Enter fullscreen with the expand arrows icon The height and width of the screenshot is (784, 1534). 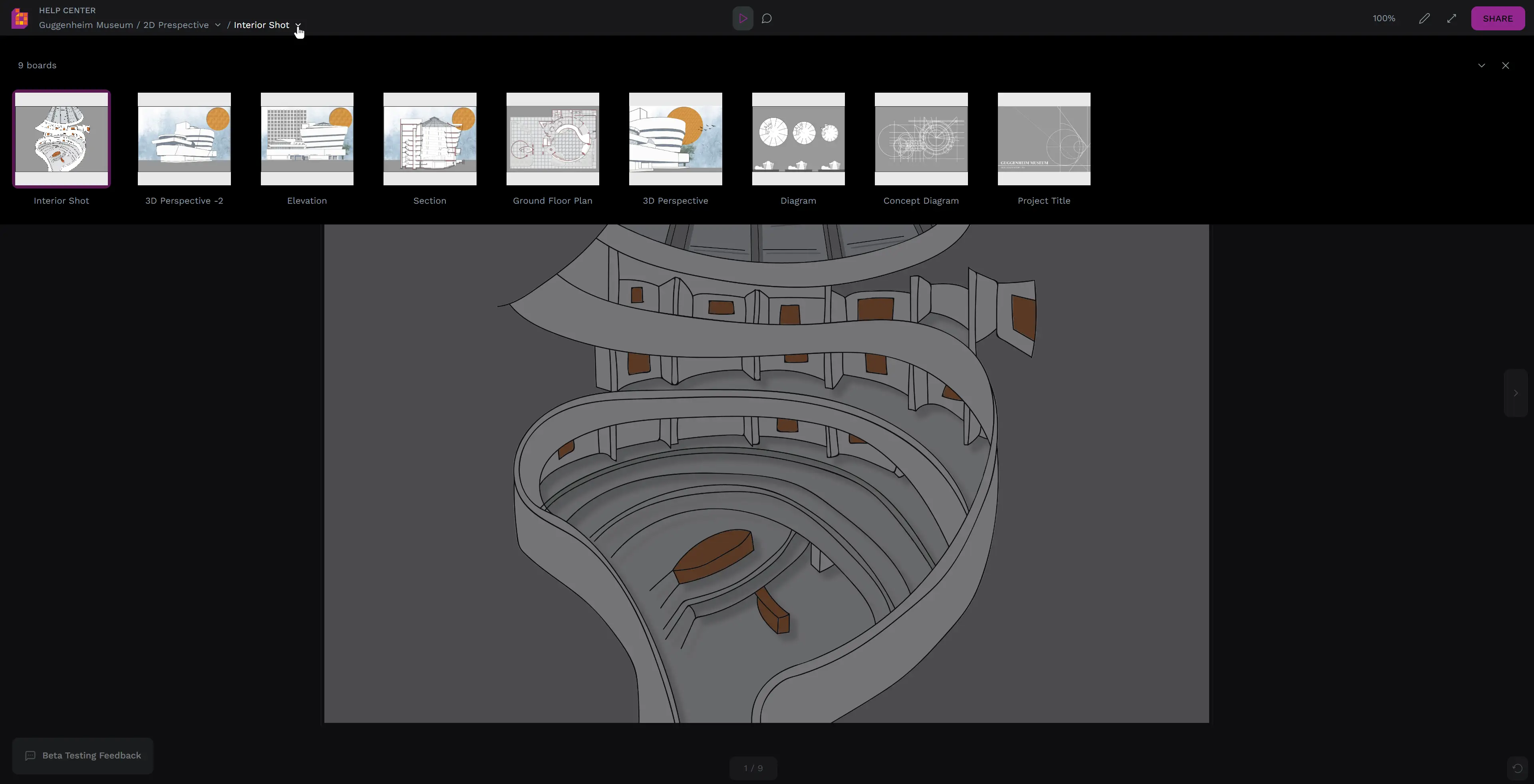[x=1451, y=18]
